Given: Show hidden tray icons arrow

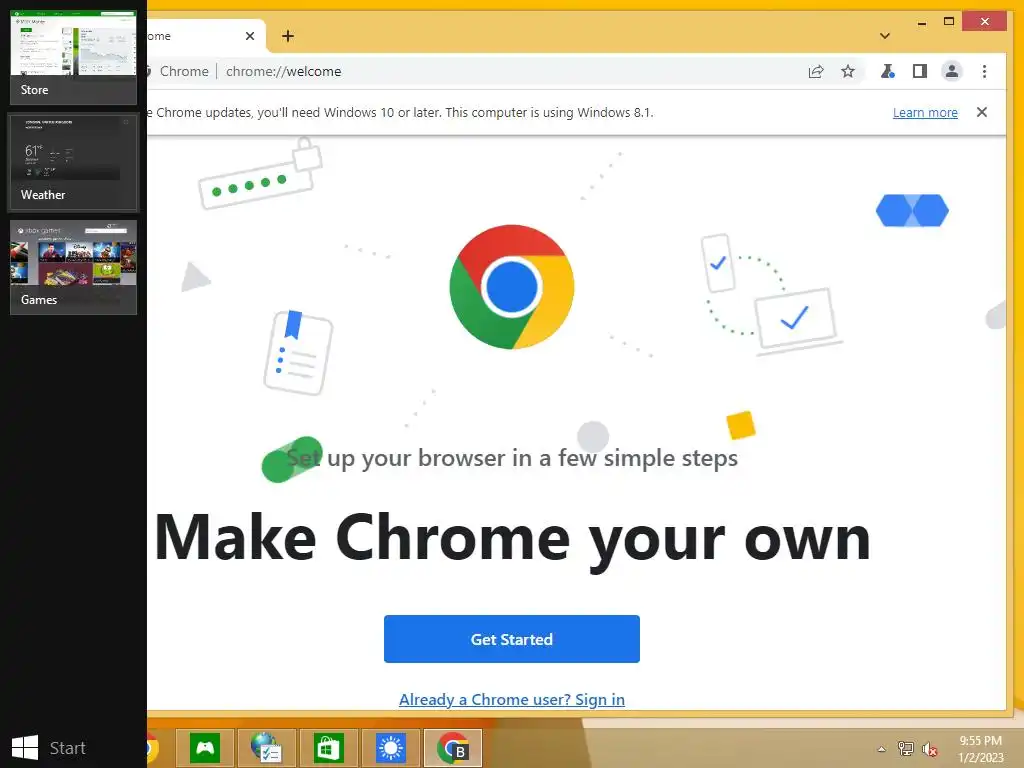Looking at the screenshot, I should (882, 749).
